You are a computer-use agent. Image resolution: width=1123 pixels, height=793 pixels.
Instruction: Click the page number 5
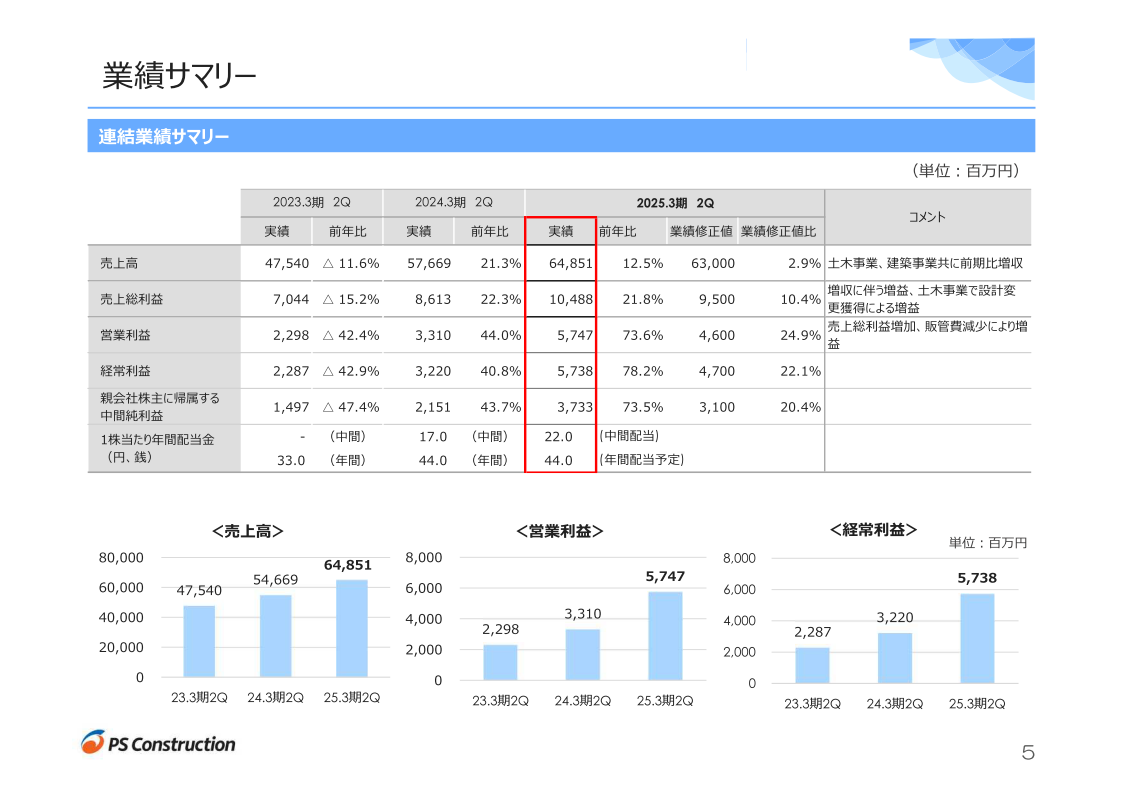pos(1028,752)
